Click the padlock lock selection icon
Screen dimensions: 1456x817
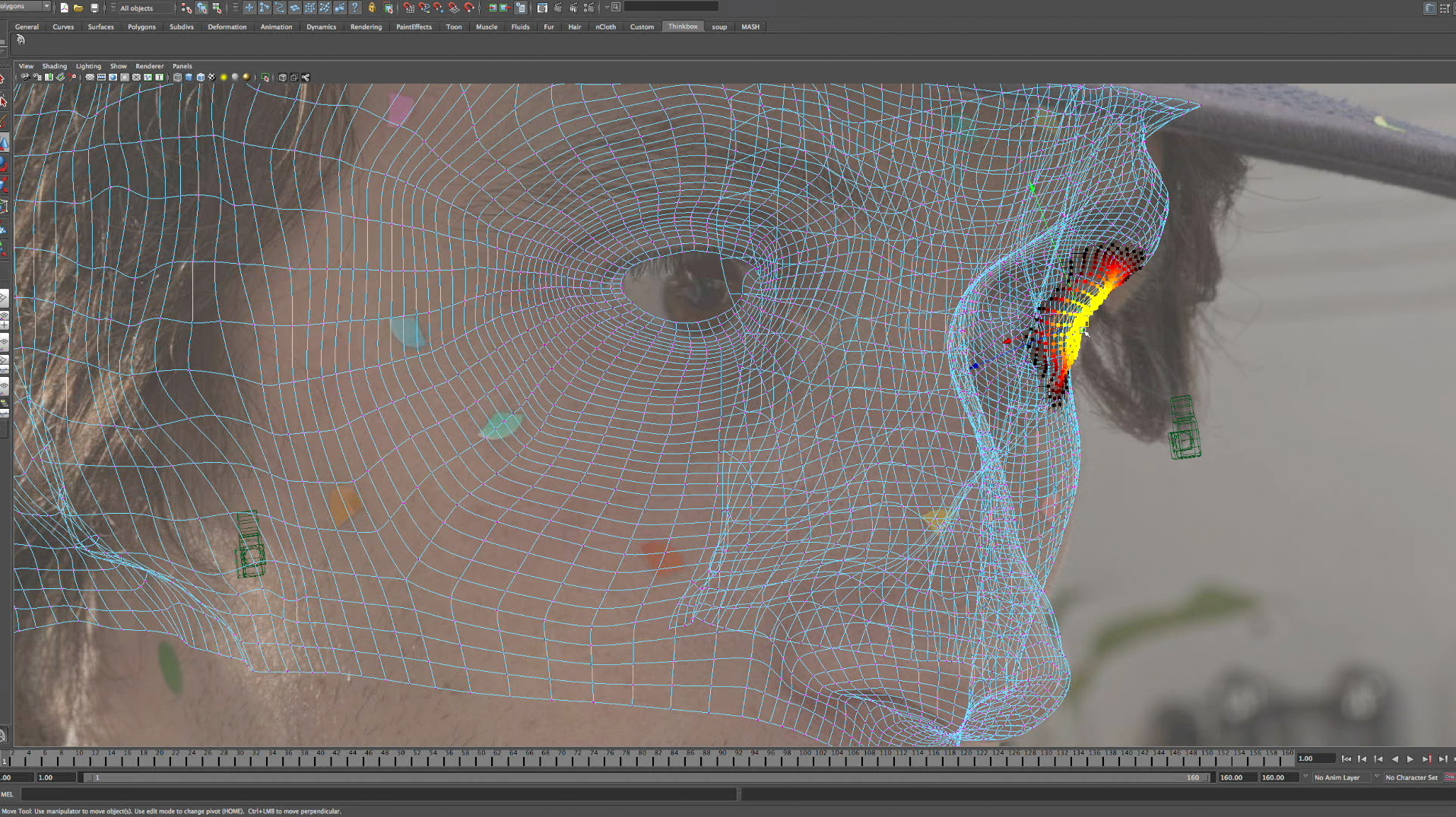[372, 8]
